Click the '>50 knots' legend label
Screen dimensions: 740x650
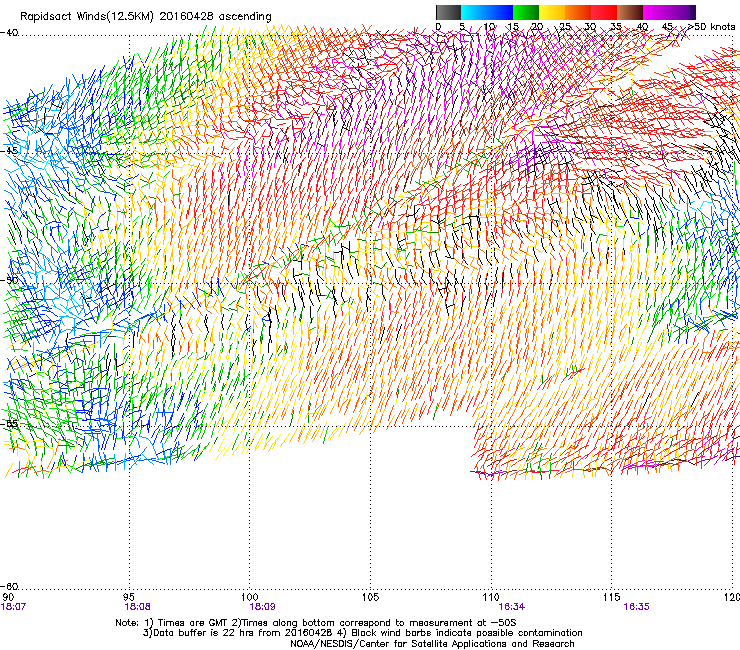712,26
